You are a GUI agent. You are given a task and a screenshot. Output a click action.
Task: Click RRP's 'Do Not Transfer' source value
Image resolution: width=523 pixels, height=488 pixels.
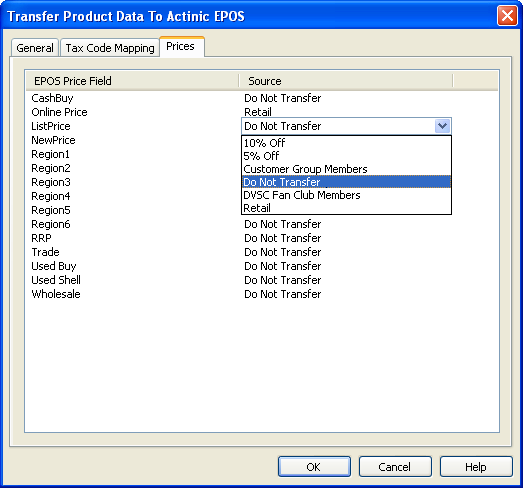click(283, 238)
